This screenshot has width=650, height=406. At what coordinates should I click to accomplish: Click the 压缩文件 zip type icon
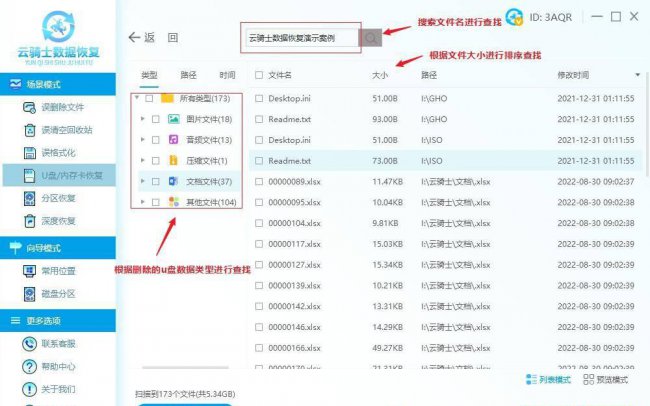click(174, 160)
